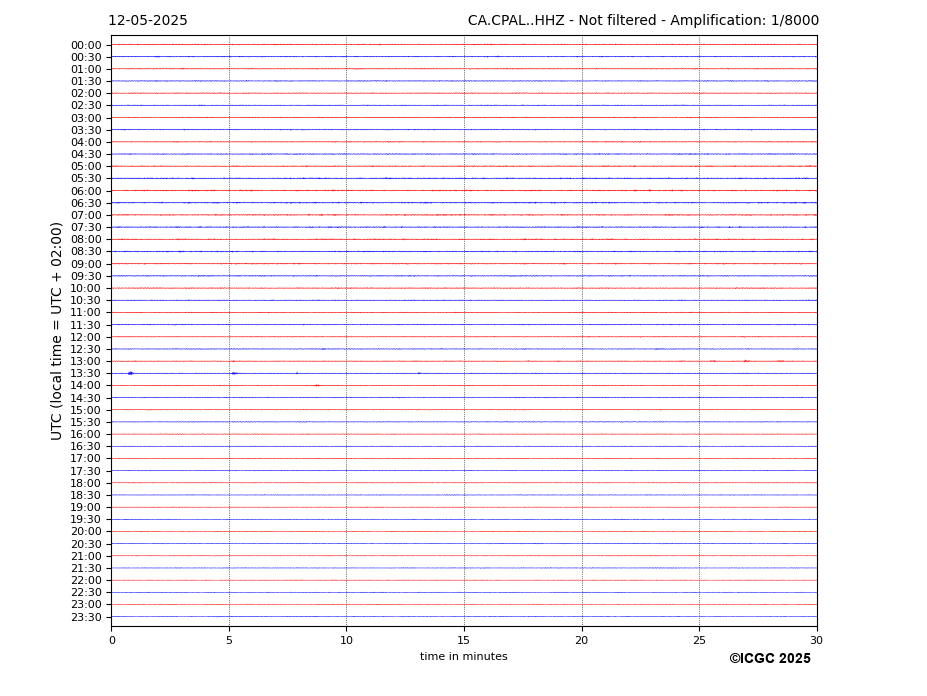Select the 00:30 time row label
927x696 pixels.
(86, 57)
